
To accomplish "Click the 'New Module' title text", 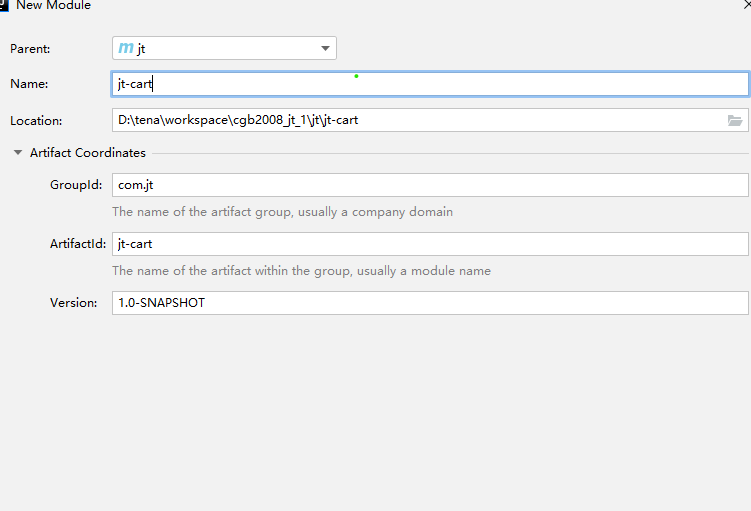I will pos(54,5).
